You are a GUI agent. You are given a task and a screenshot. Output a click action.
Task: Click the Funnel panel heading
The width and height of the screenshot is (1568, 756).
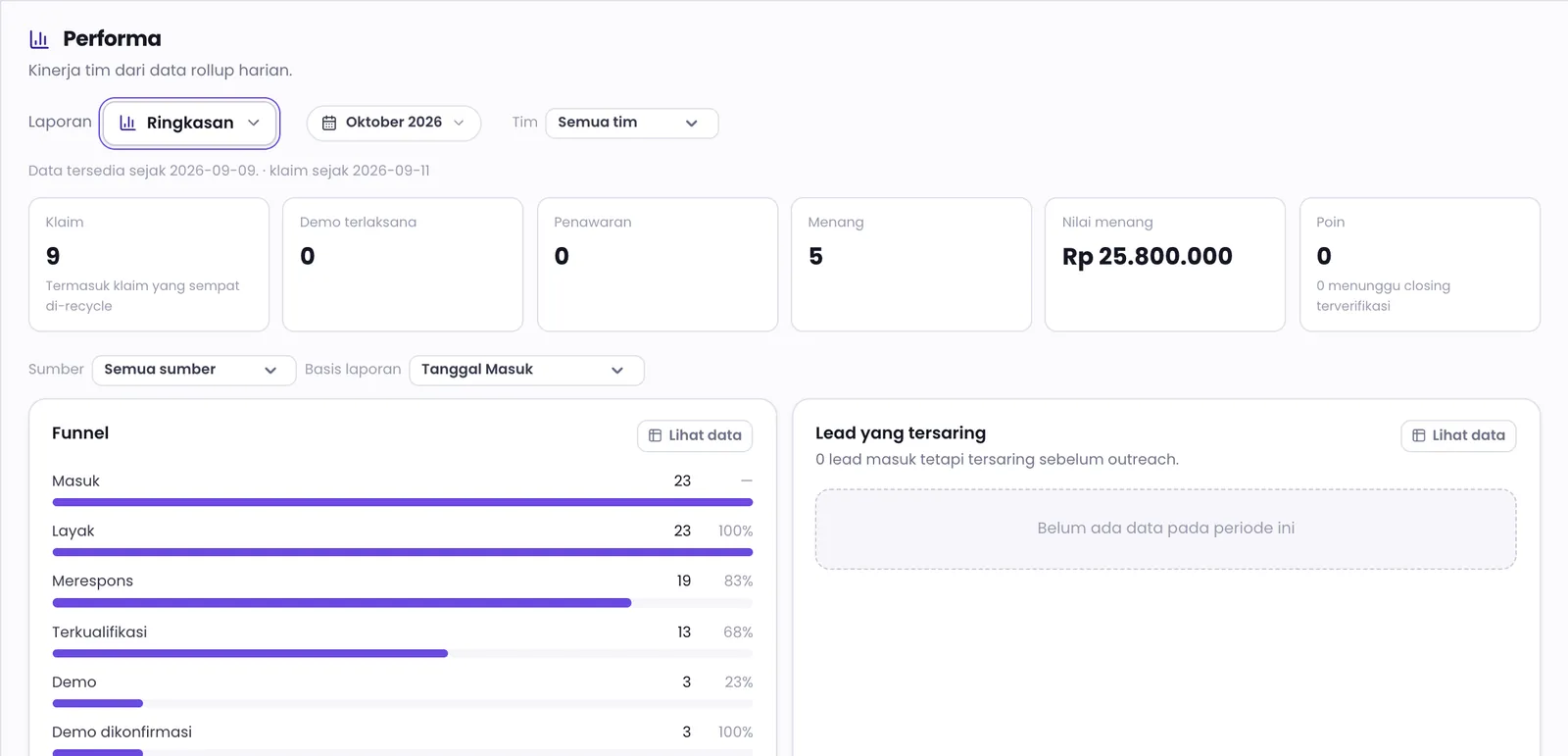(80, 433)
